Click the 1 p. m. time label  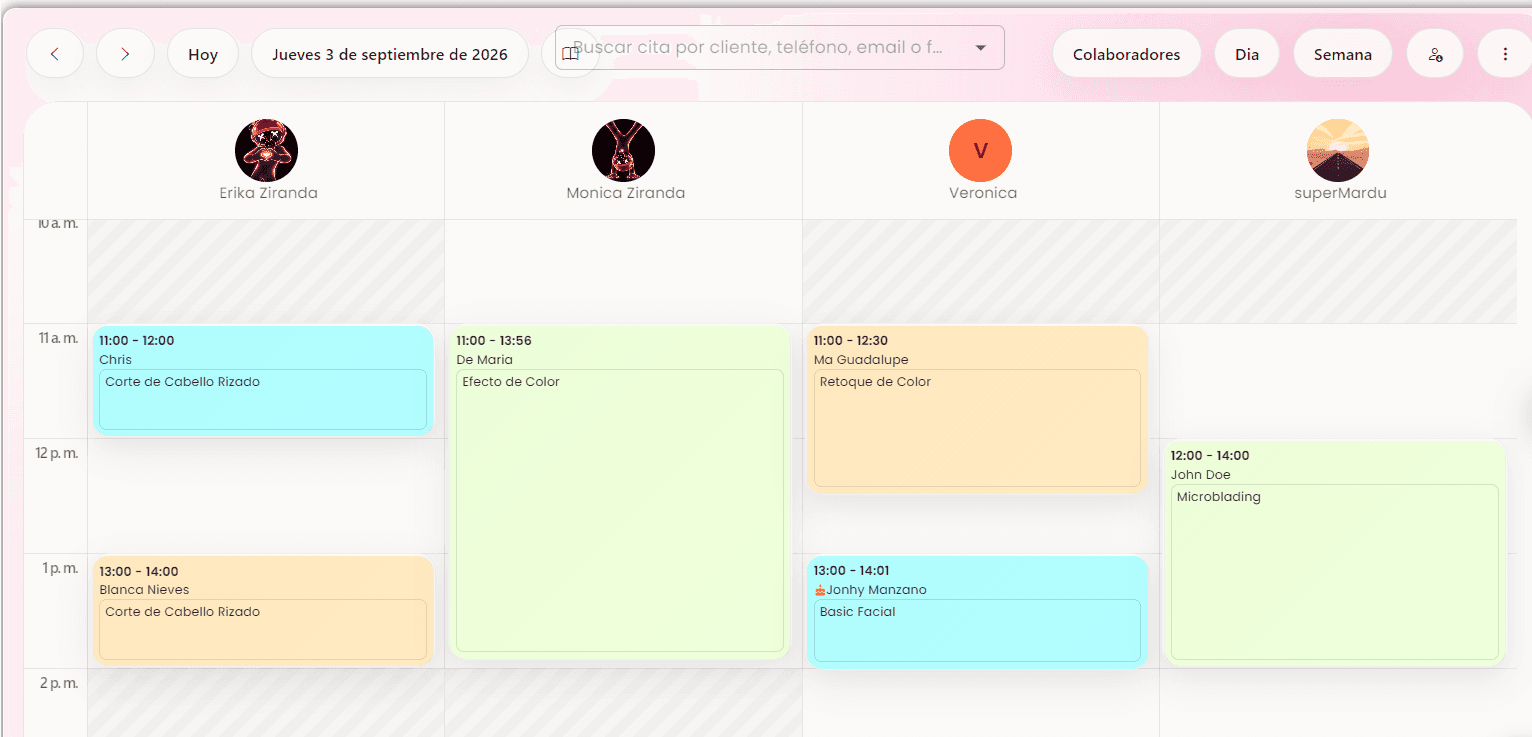[x=60, y=568]
